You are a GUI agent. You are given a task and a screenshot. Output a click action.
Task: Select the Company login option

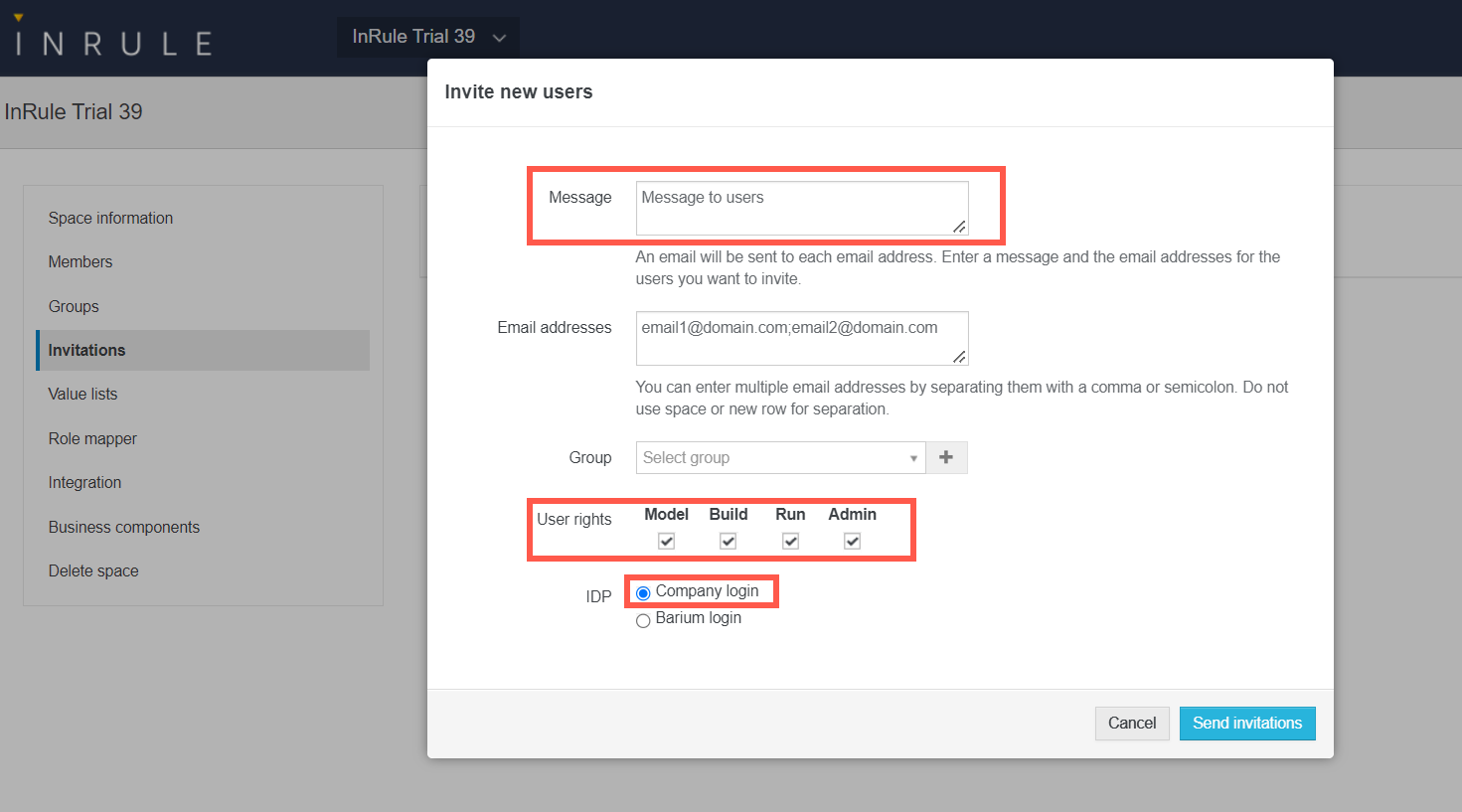[x=643, y=593]
